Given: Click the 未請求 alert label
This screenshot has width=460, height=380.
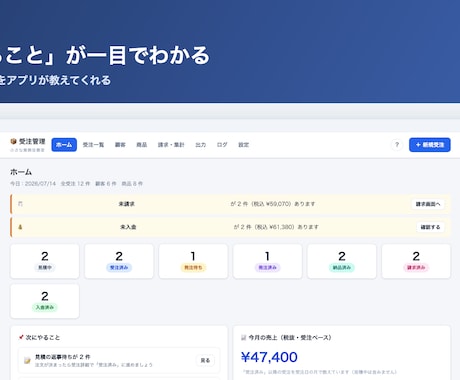Looking at the screenshot, I should (x=127, y=204).
